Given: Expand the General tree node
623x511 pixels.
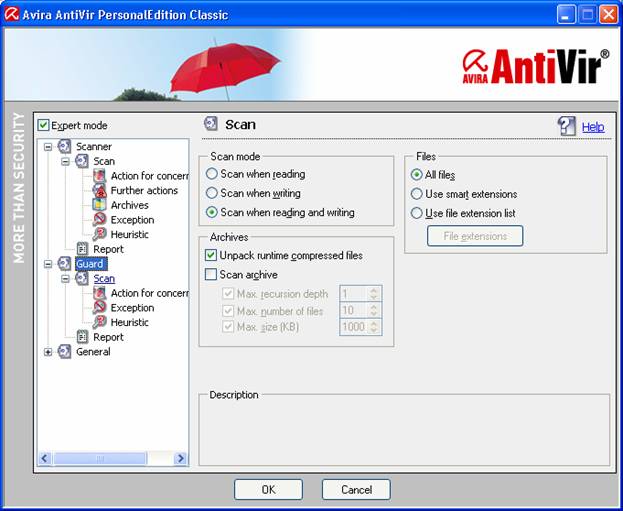Looking at the screenshot, I should point(48,352).
